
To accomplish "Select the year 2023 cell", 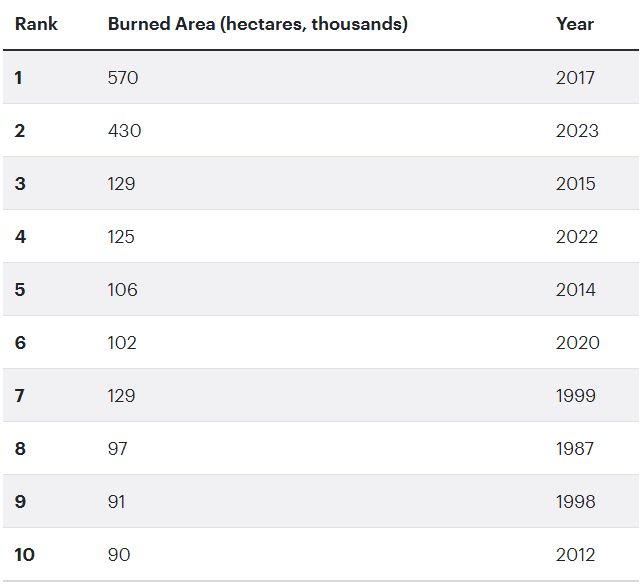I will click(x=577, y=131).
